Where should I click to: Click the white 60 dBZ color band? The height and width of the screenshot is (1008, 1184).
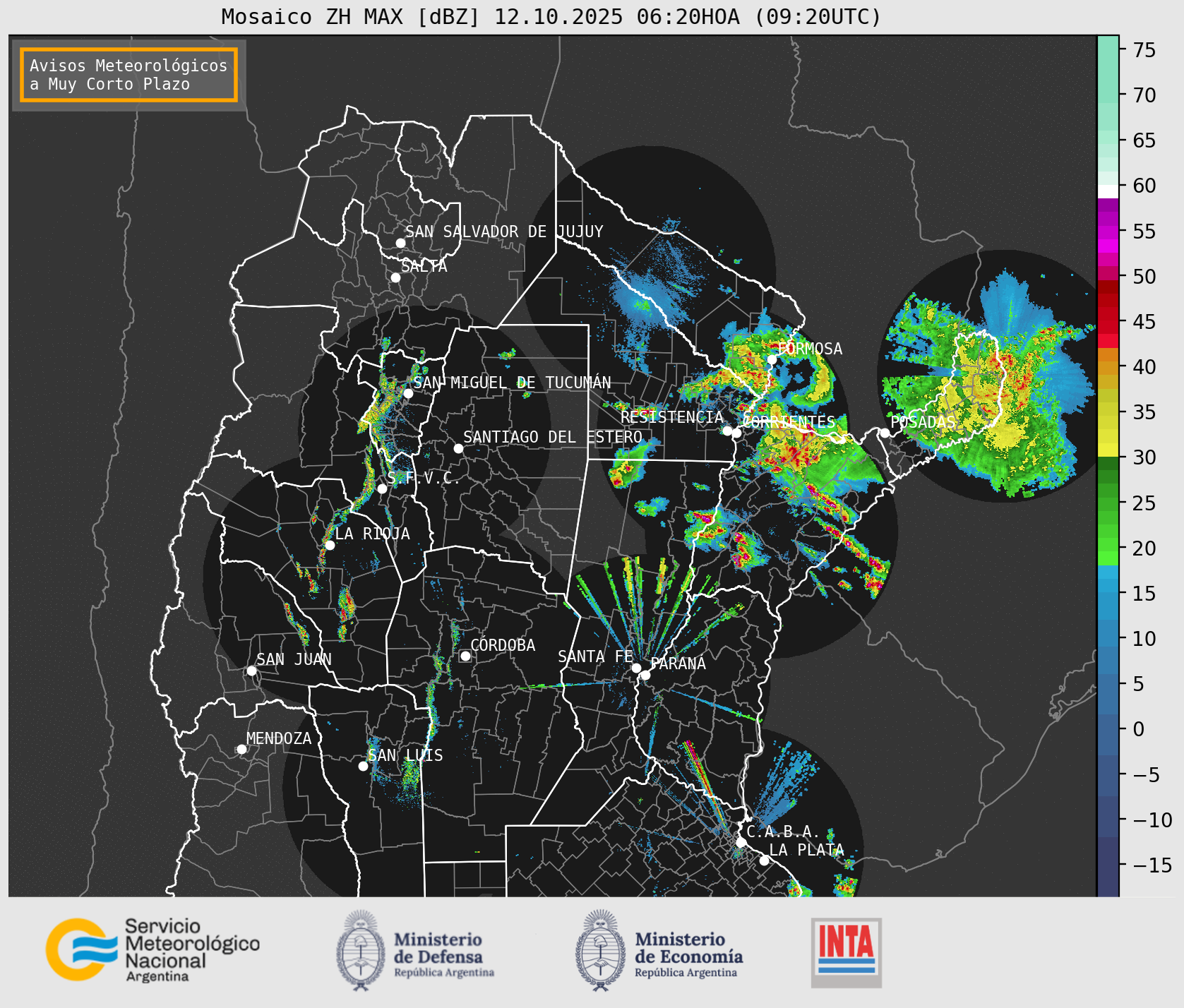tap(1108, 191)
